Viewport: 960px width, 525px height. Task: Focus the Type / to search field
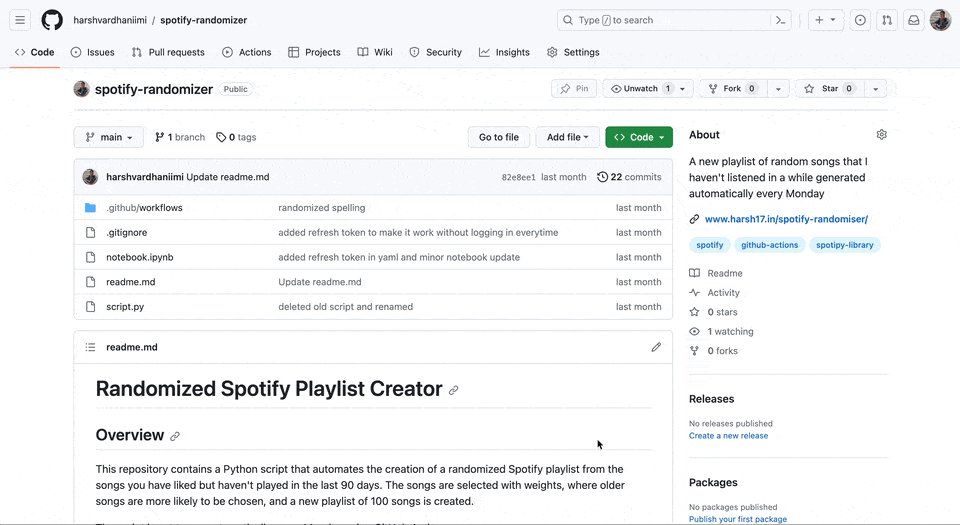click(x=664, y=20)
